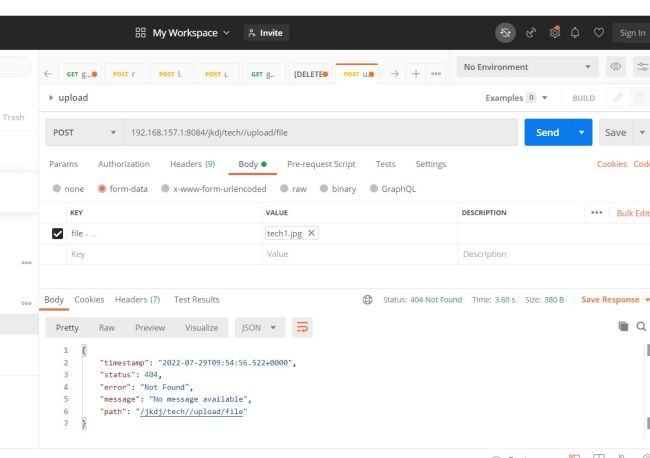Select the raw body type
The height and width of the screenshot is (458, 650).
pos(293,189)
